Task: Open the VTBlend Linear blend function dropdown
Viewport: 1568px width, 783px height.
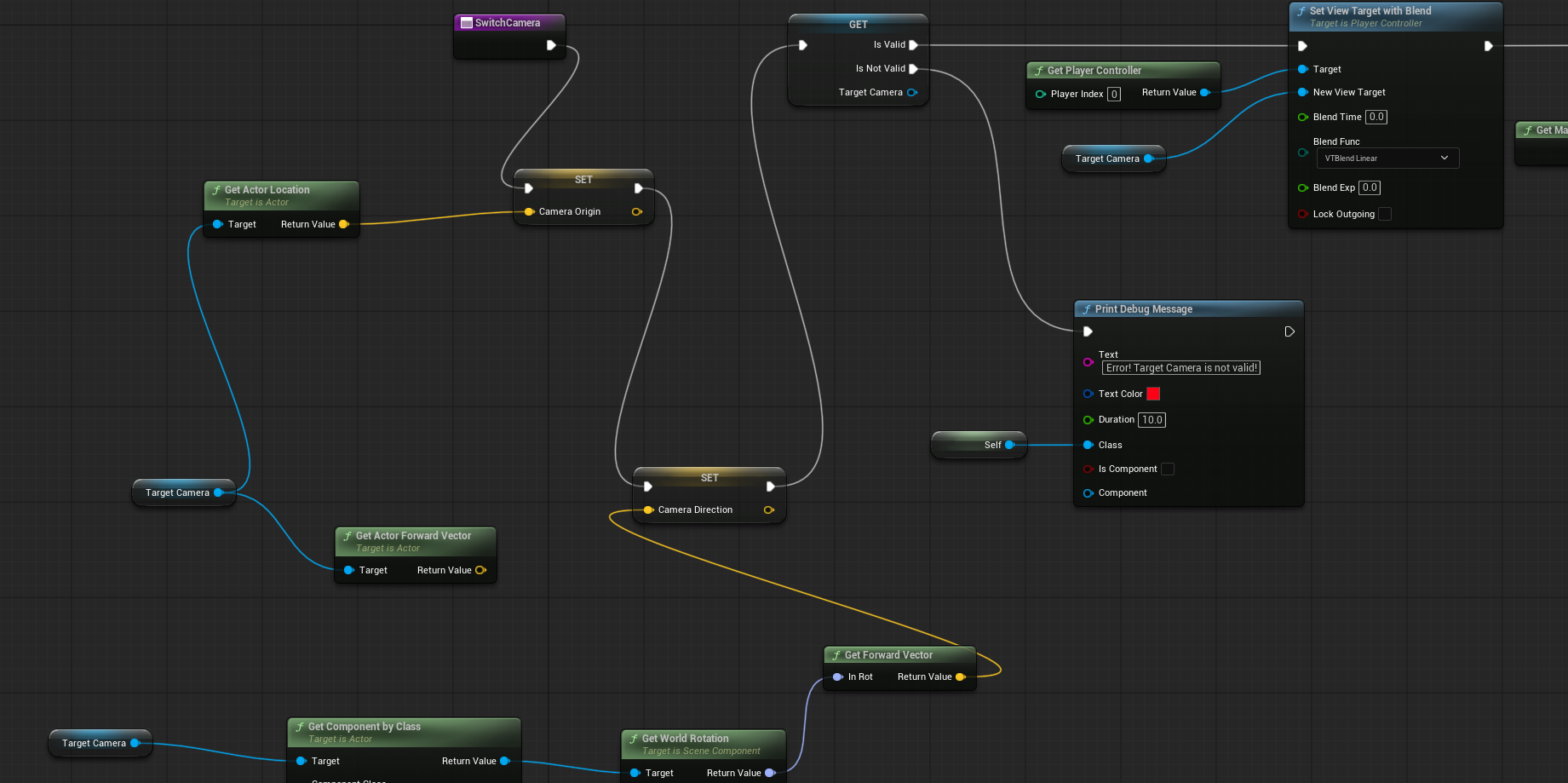Action: coord(1387,158)
